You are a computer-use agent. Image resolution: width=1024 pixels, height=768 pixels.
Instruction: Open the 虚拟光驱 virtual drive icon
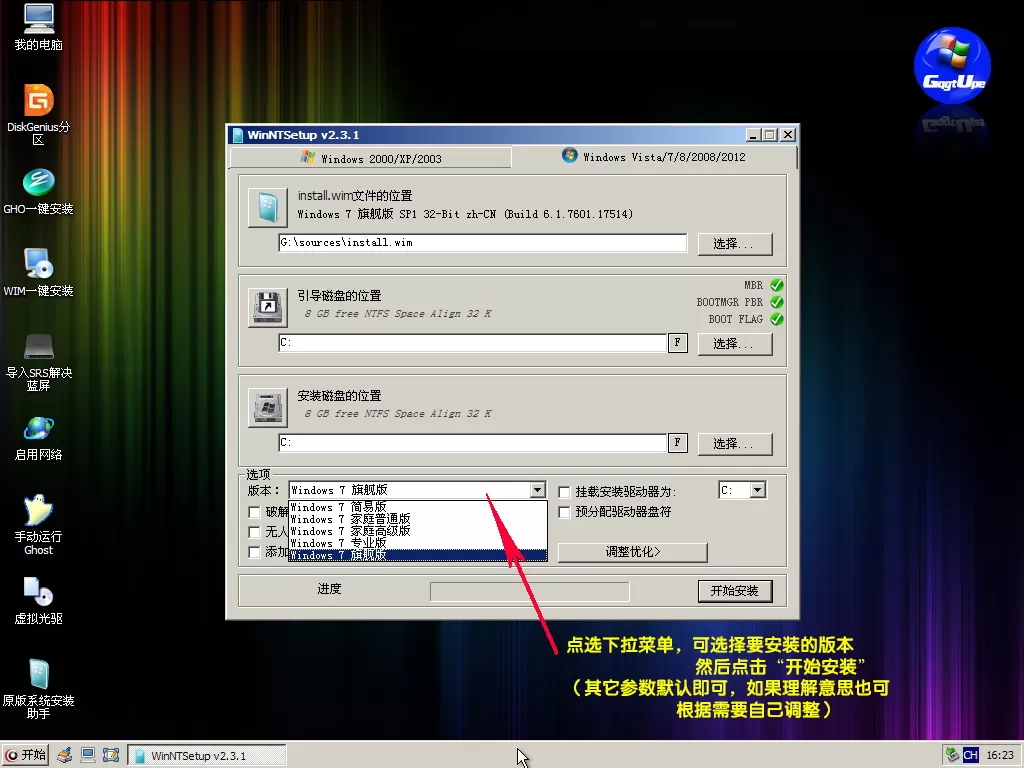click(x=38, y=593)
